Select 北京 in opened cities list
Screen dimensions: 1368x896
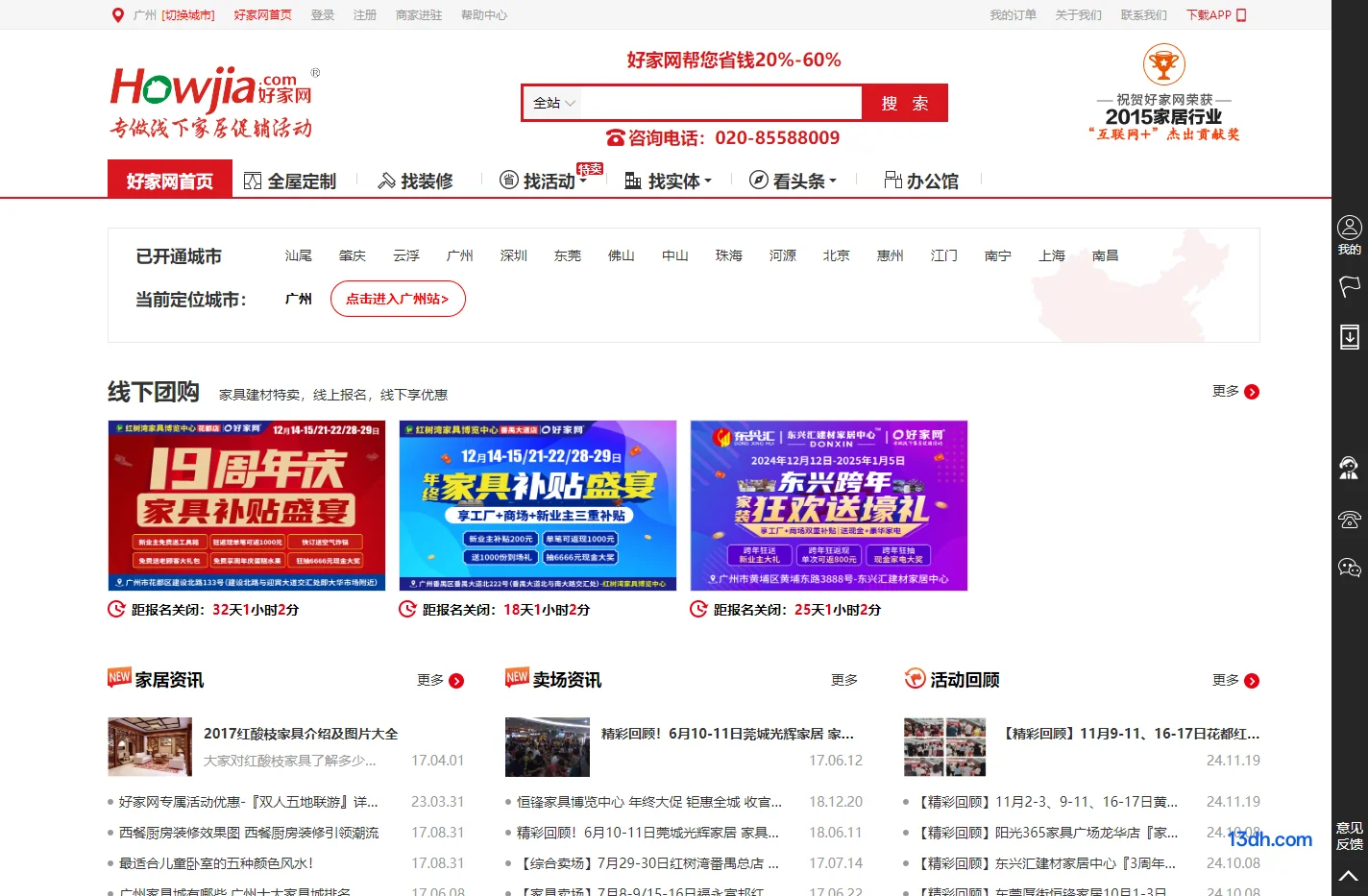[837, 255]
